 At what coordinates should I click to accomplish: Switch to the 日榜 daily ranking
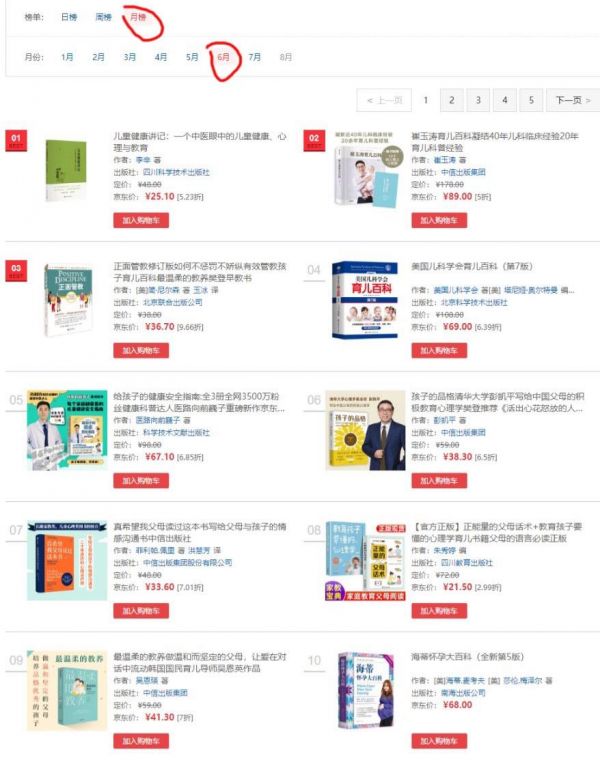point(69,17)
